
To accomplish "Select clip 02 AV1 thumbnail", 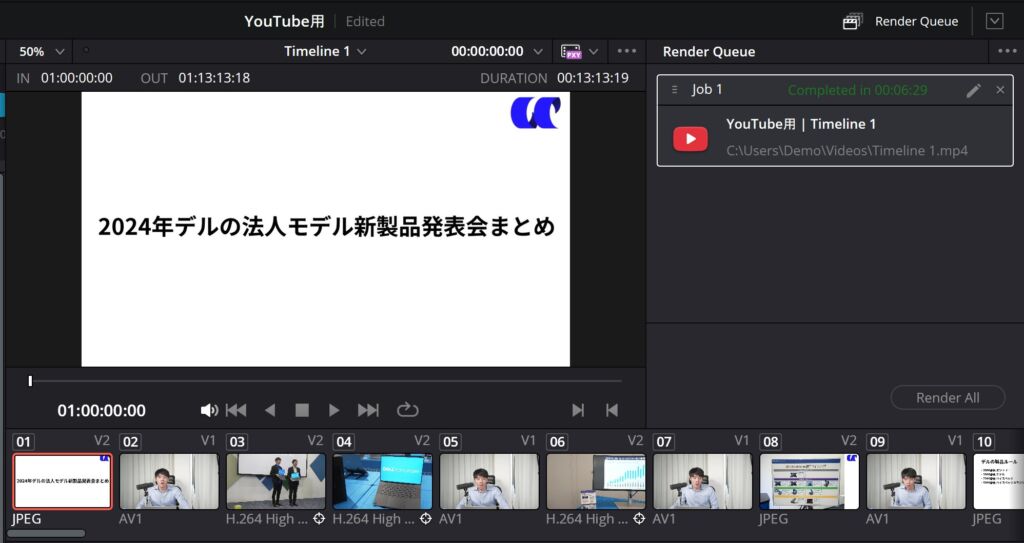I will point(169,482).
